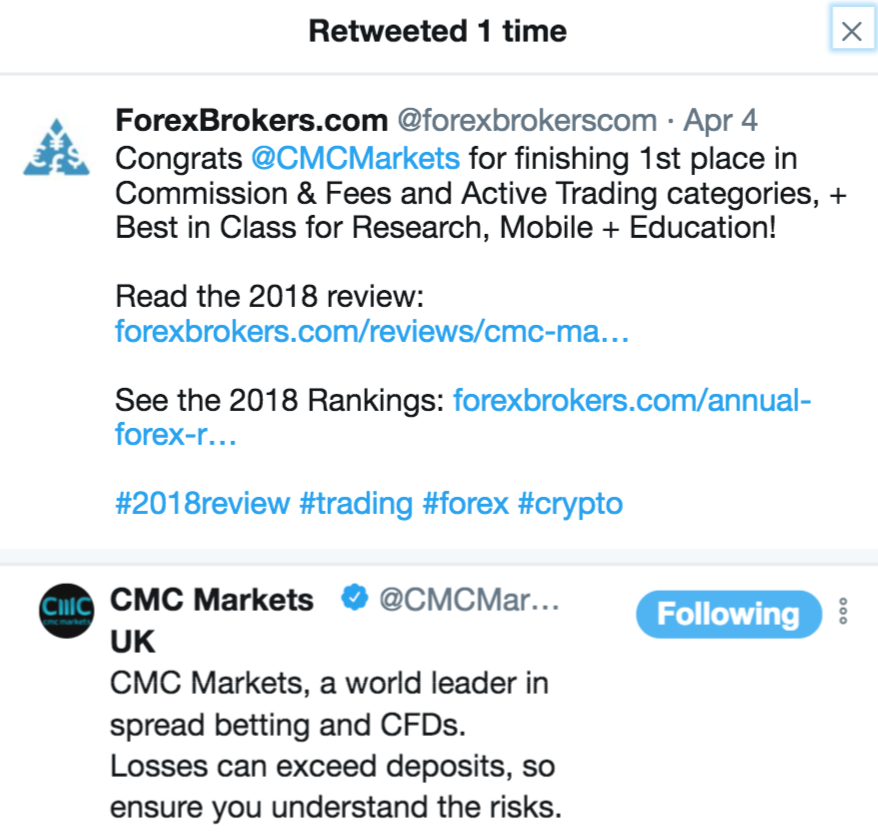Click the 'Retweeted 1 time' header title
878x836 pixels.
tap(437, 31)
